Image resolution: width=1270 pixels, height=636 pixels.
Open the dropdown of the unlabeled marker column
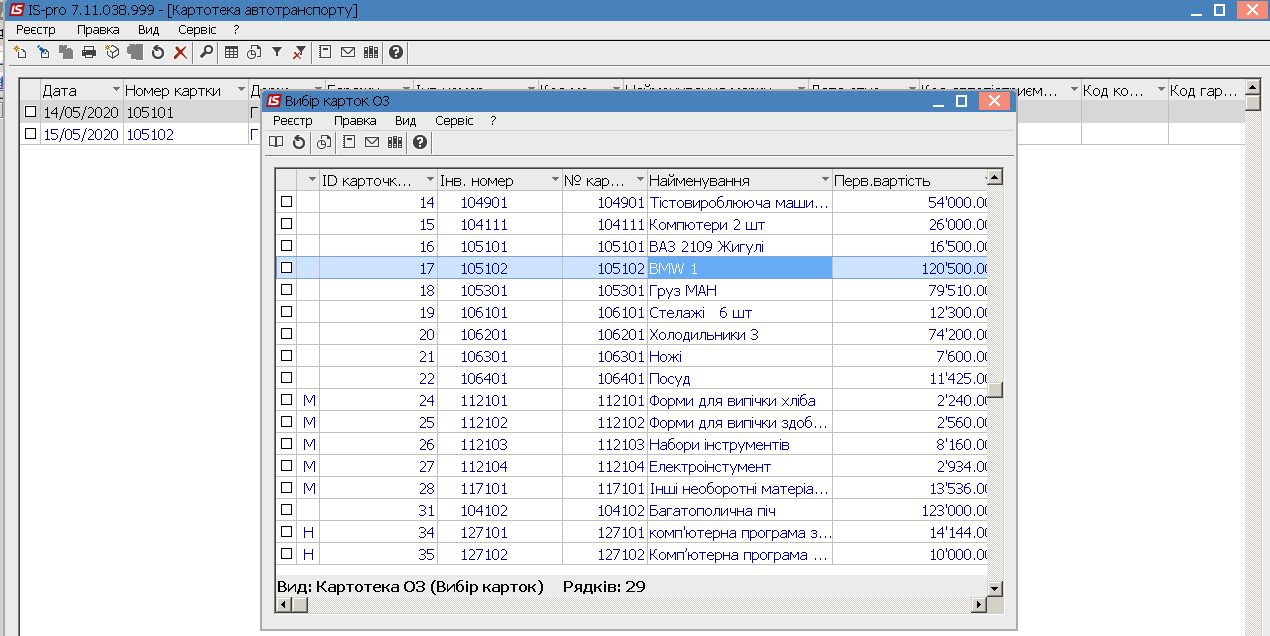[312, 181]
